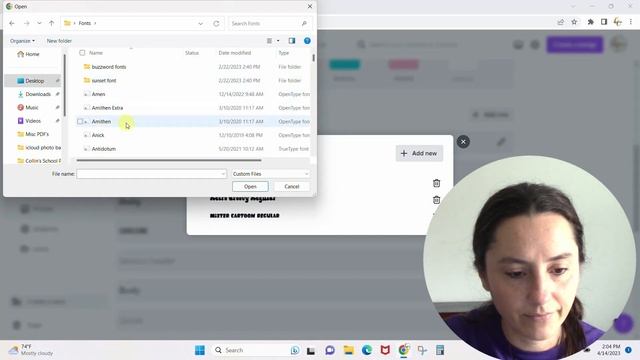Screen dimensions: 640x360
Task: Select the buzzword fonts folder
Action: [109, 67]
